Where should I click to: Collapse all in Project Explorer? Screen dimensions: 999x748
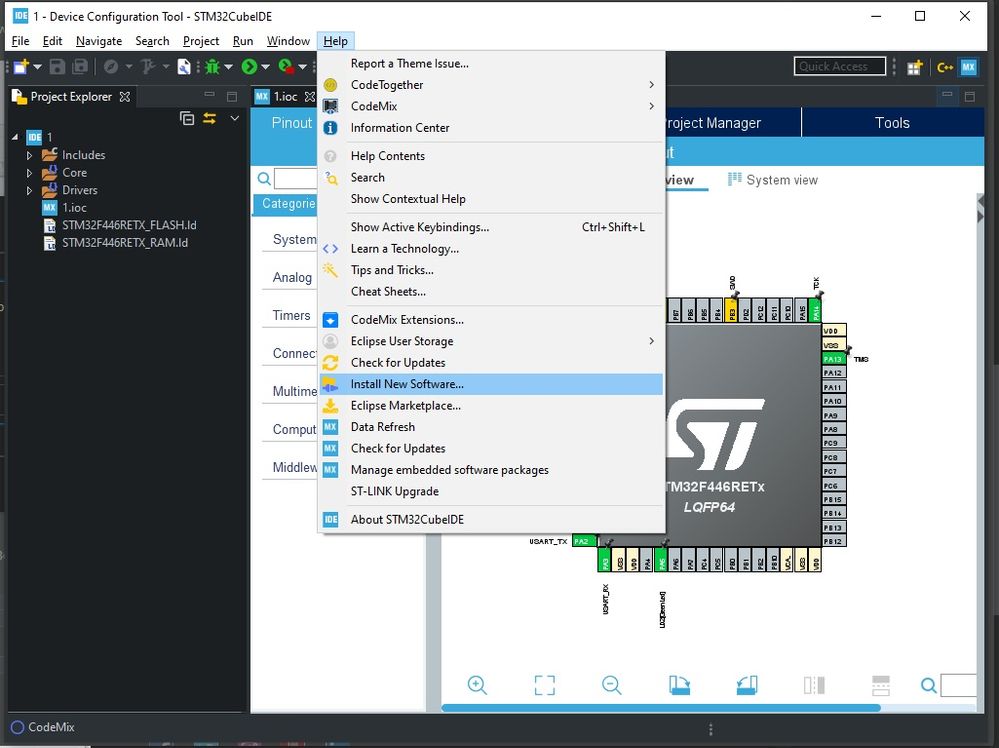tap(187, 119)
